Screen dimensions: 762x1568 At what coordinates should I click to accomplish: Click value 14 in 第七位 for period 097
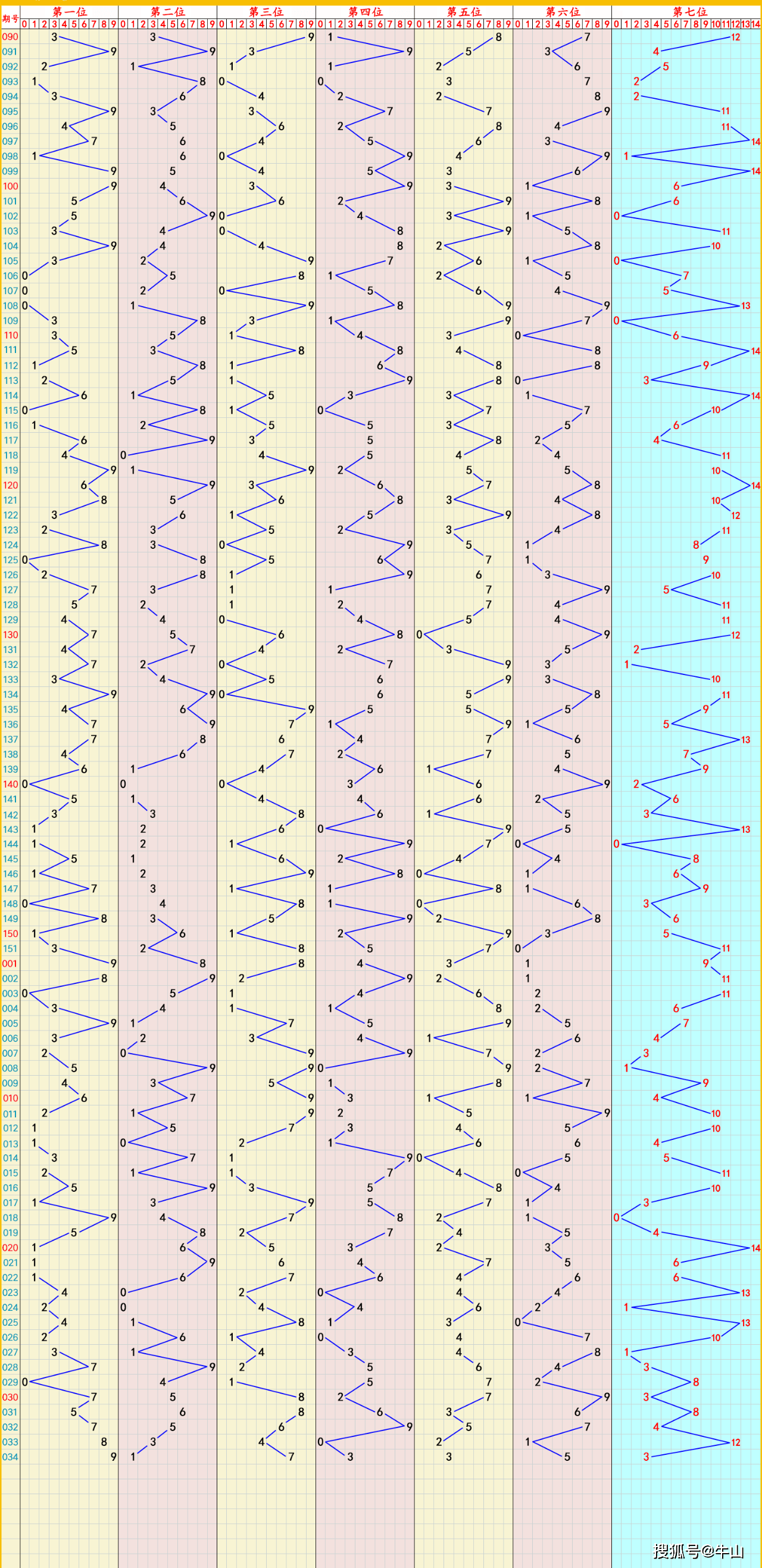[x=756, y=142]
